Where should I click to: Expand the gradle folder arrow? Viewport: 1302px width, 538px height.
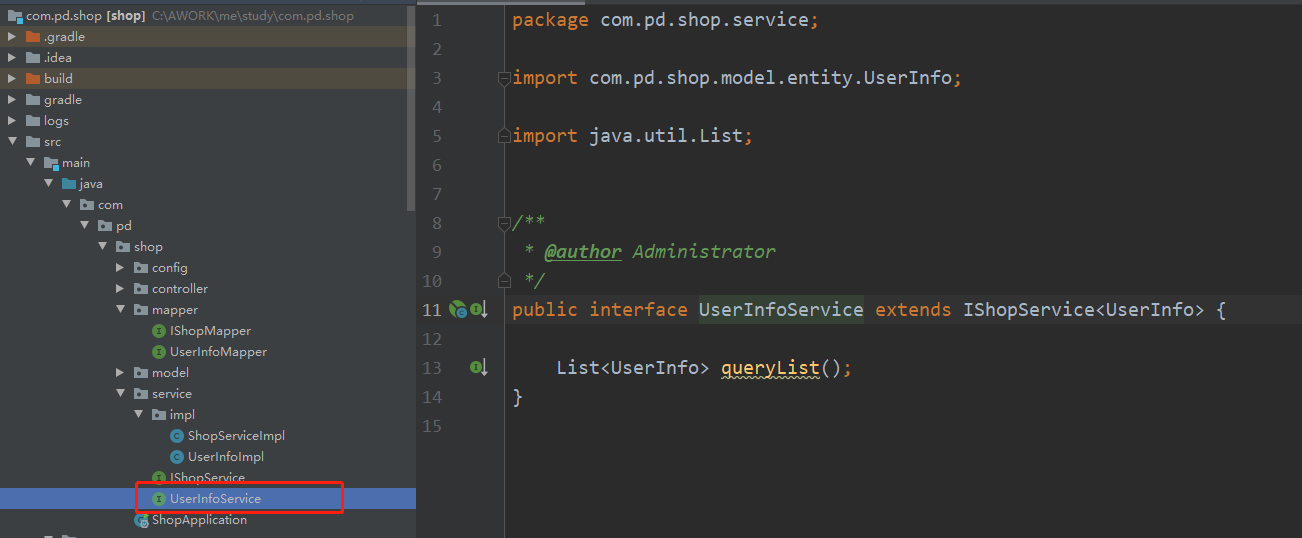(x=12, y=99)
